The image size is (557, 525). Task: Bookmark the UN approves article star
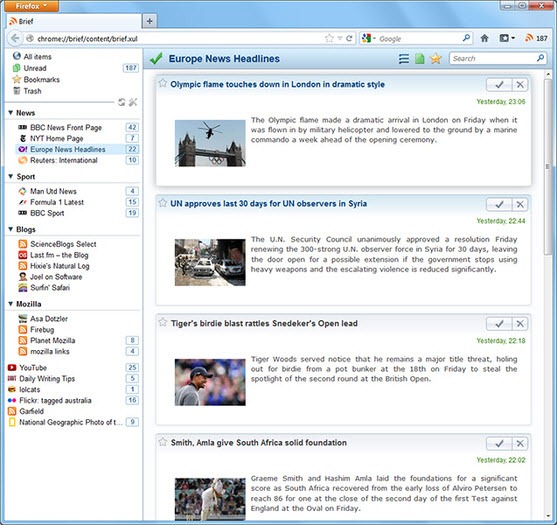[x=163, y=203]
